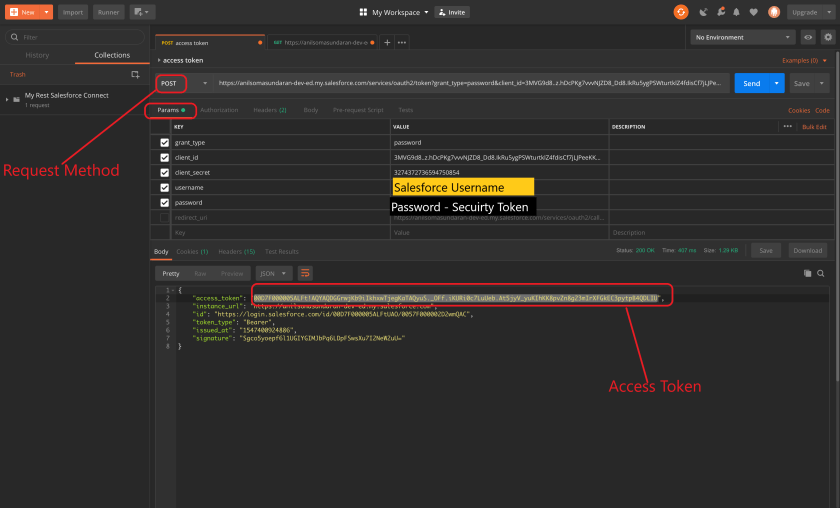Click the heart icon in header
Viewport: 840px width, 508px height.
[754, 12]
